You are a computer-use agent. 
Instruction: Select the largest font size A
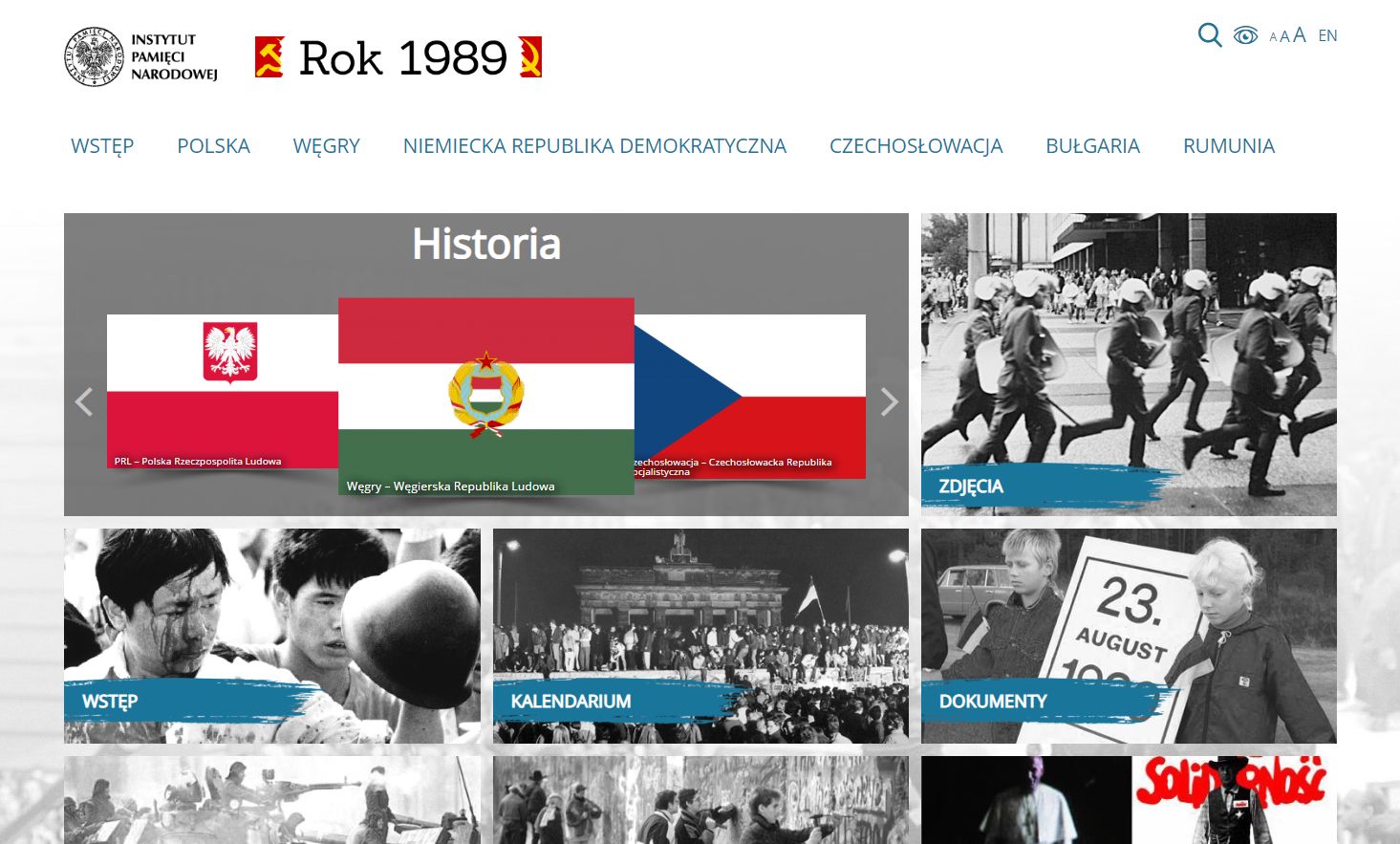coord(1299,34)
